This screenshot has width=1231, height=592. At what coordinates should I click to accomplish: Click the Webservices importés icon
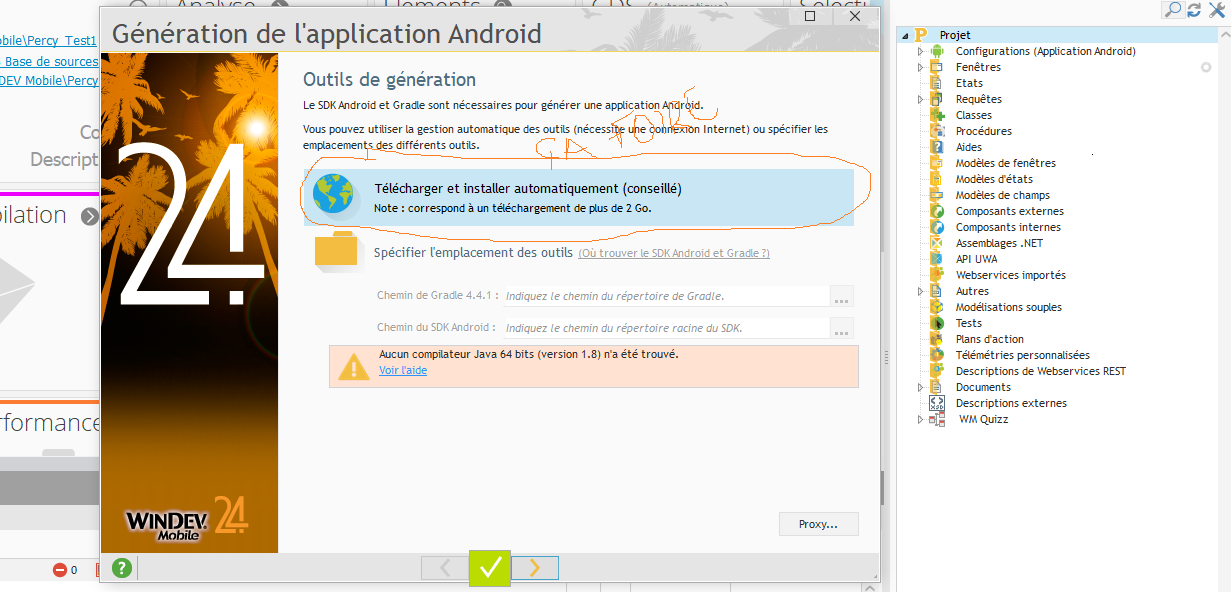pos(937,275)
